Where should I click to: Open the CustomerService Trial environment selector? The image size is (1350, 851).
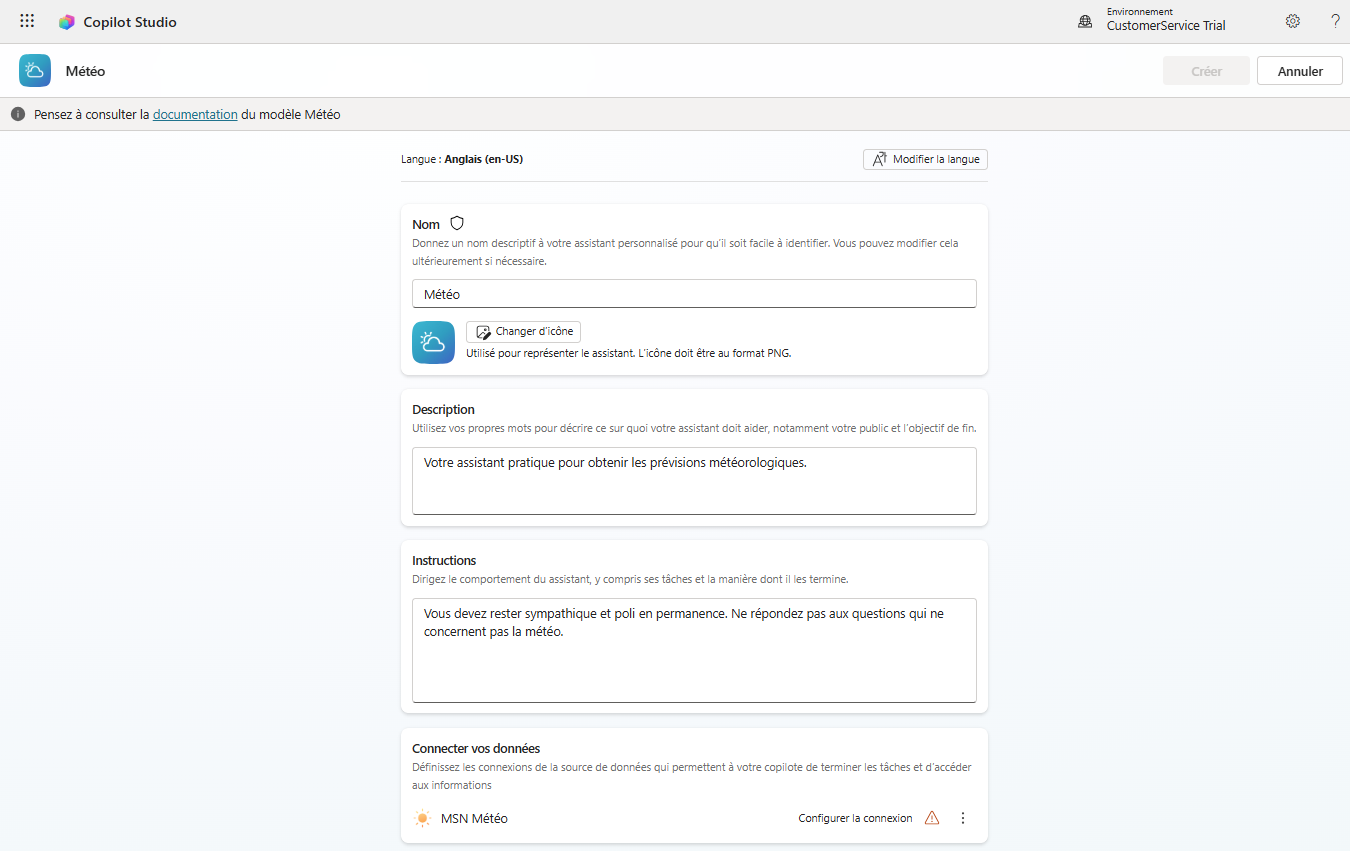[x=1166, y=21]
